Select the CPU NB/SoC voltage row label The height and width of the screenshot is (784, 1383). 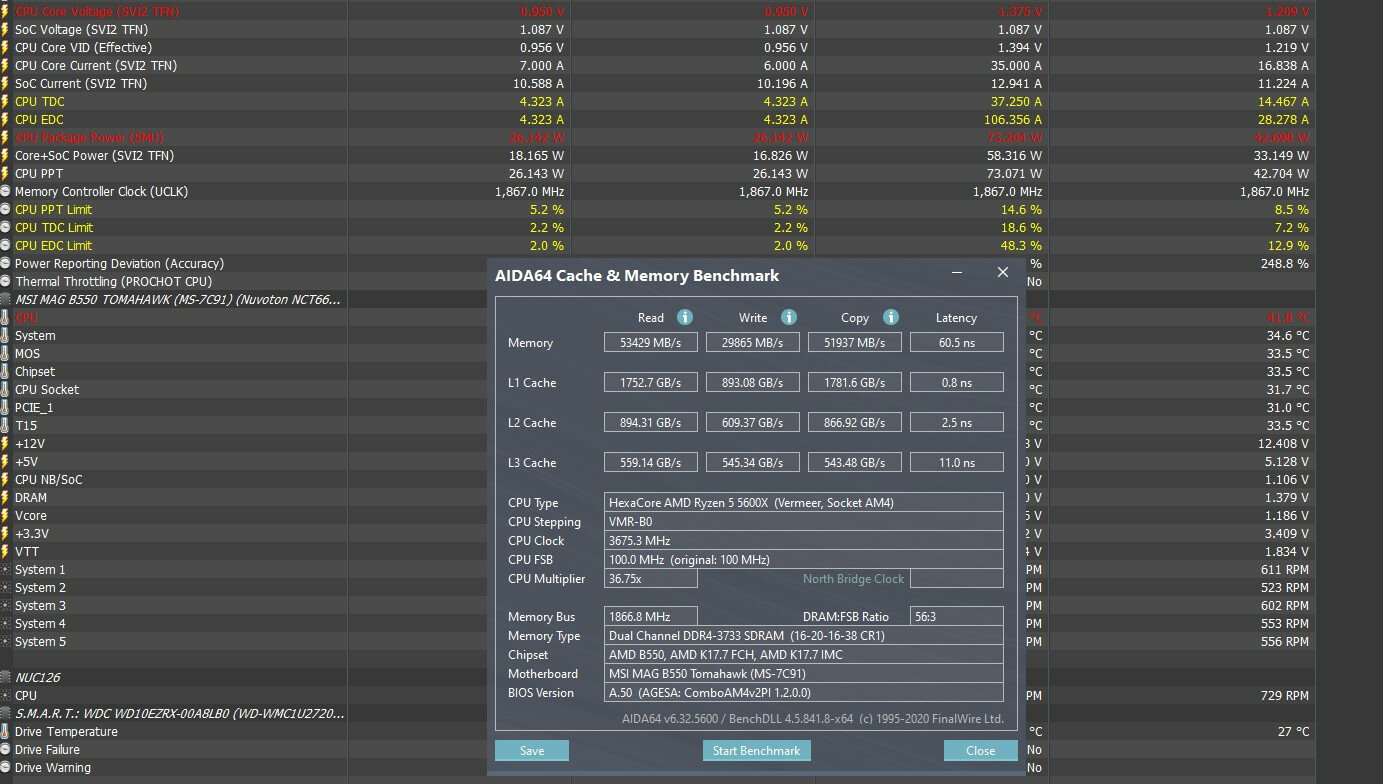click(49, 480)
